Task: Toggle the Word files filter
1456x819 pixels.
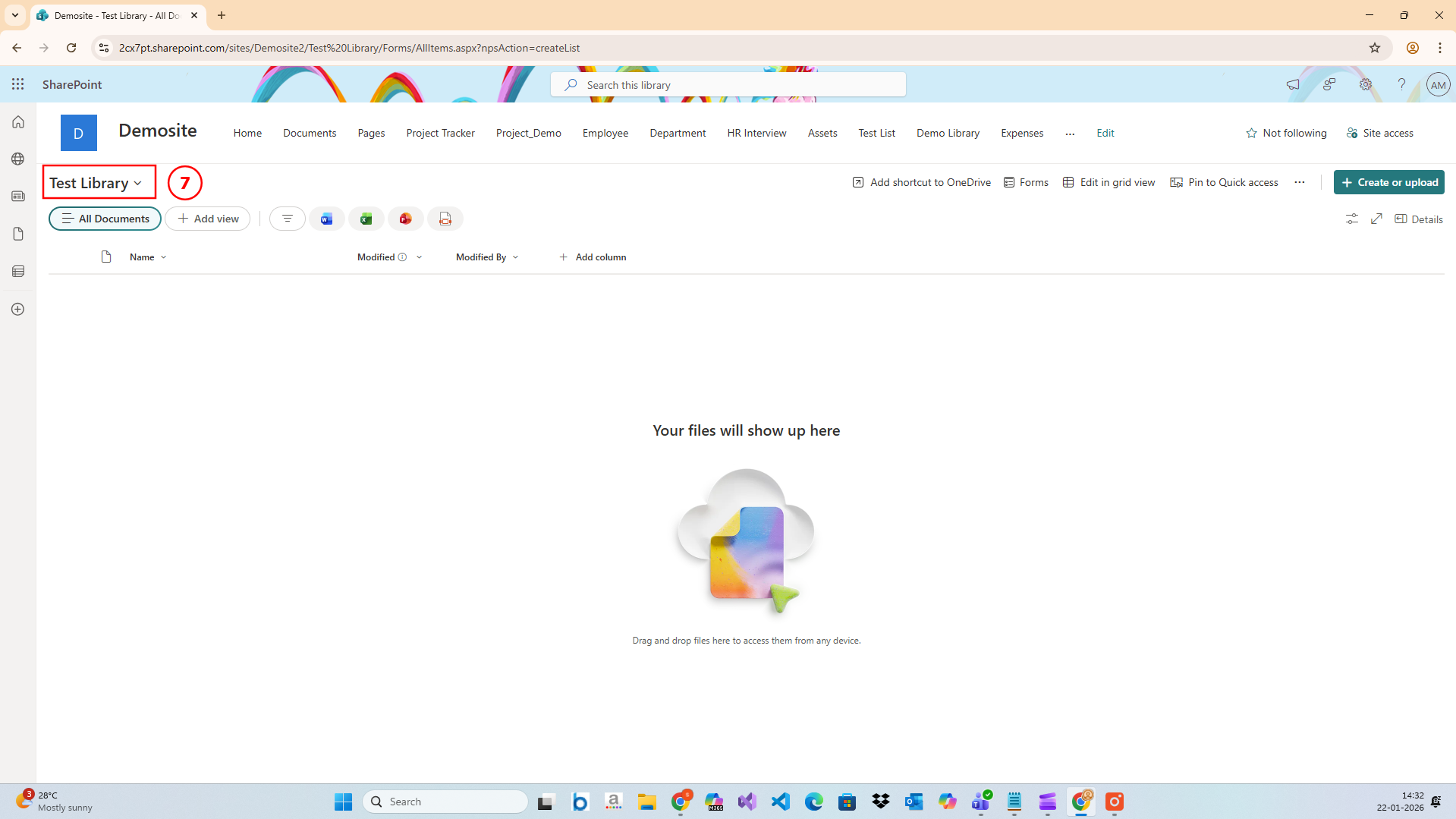Action: [x=327, y=219]
